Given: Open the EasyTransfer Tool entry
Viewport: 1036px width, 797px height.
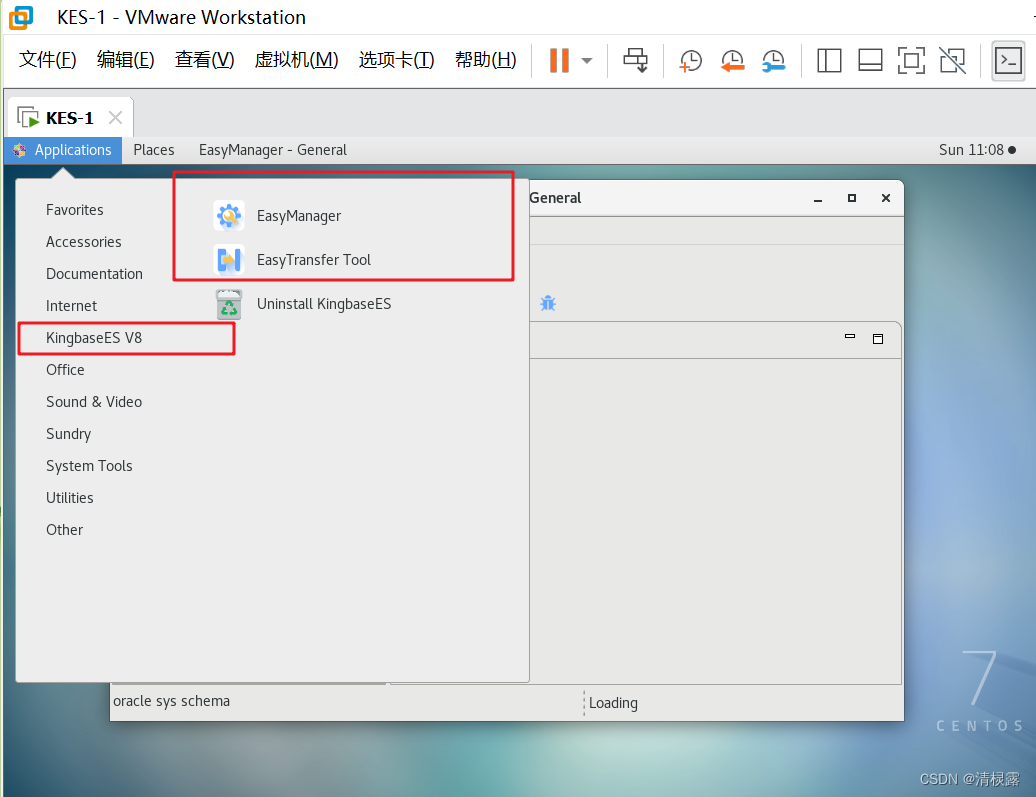Looking at the screenshot, I should [292, 260].
